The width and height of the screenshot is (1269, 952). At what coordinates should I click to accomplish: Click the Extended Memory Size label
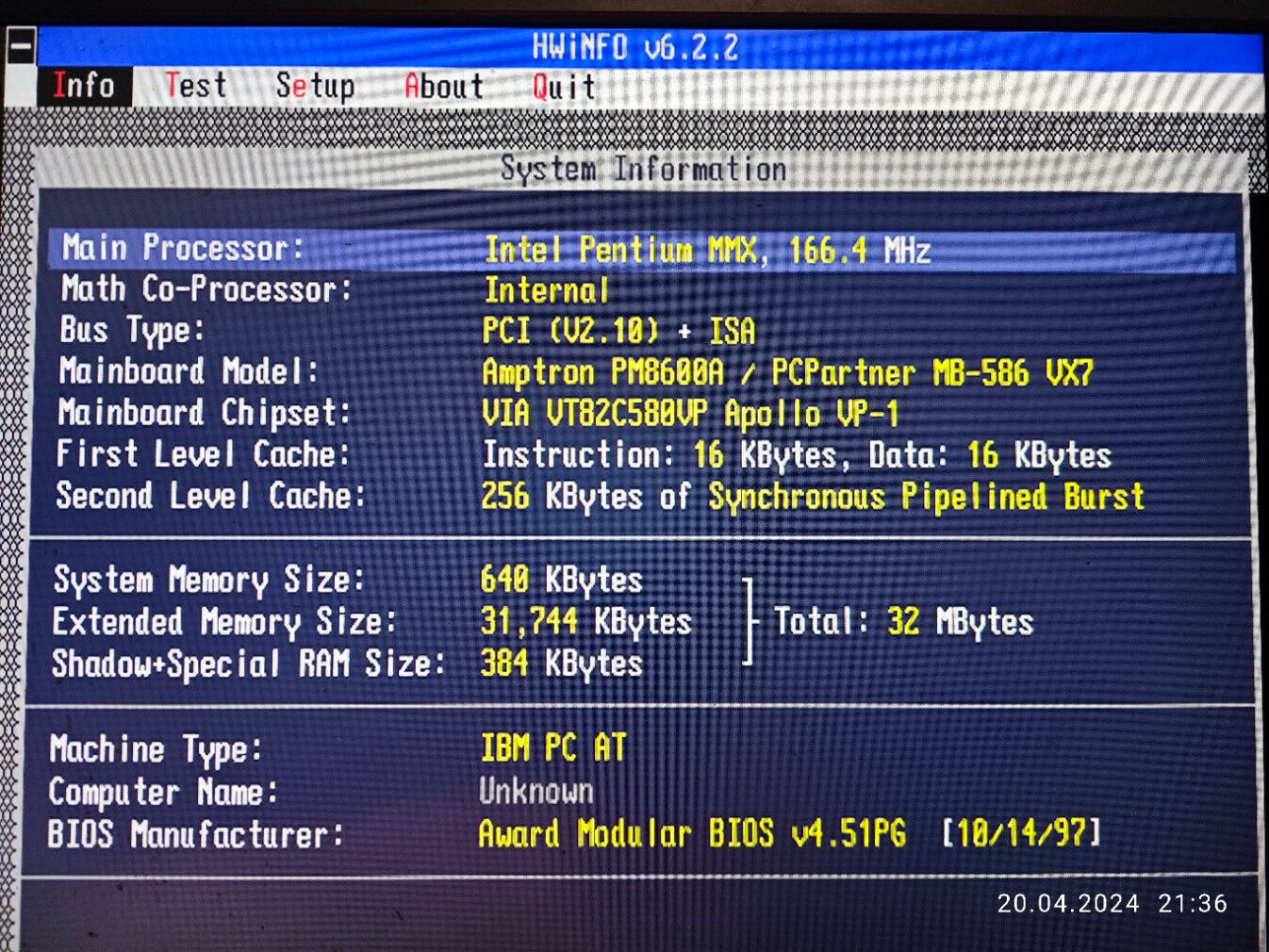click(224, 622)
